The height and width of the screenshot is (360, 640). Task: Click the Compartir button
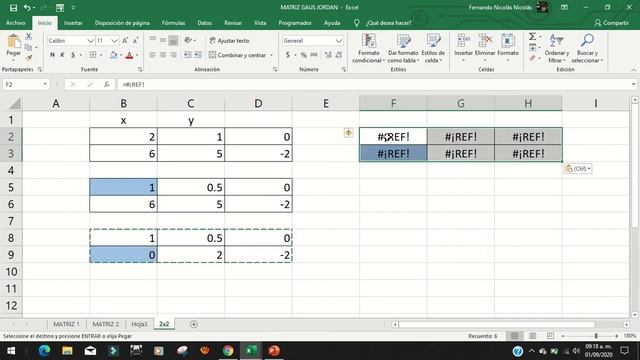click(611, 23)
